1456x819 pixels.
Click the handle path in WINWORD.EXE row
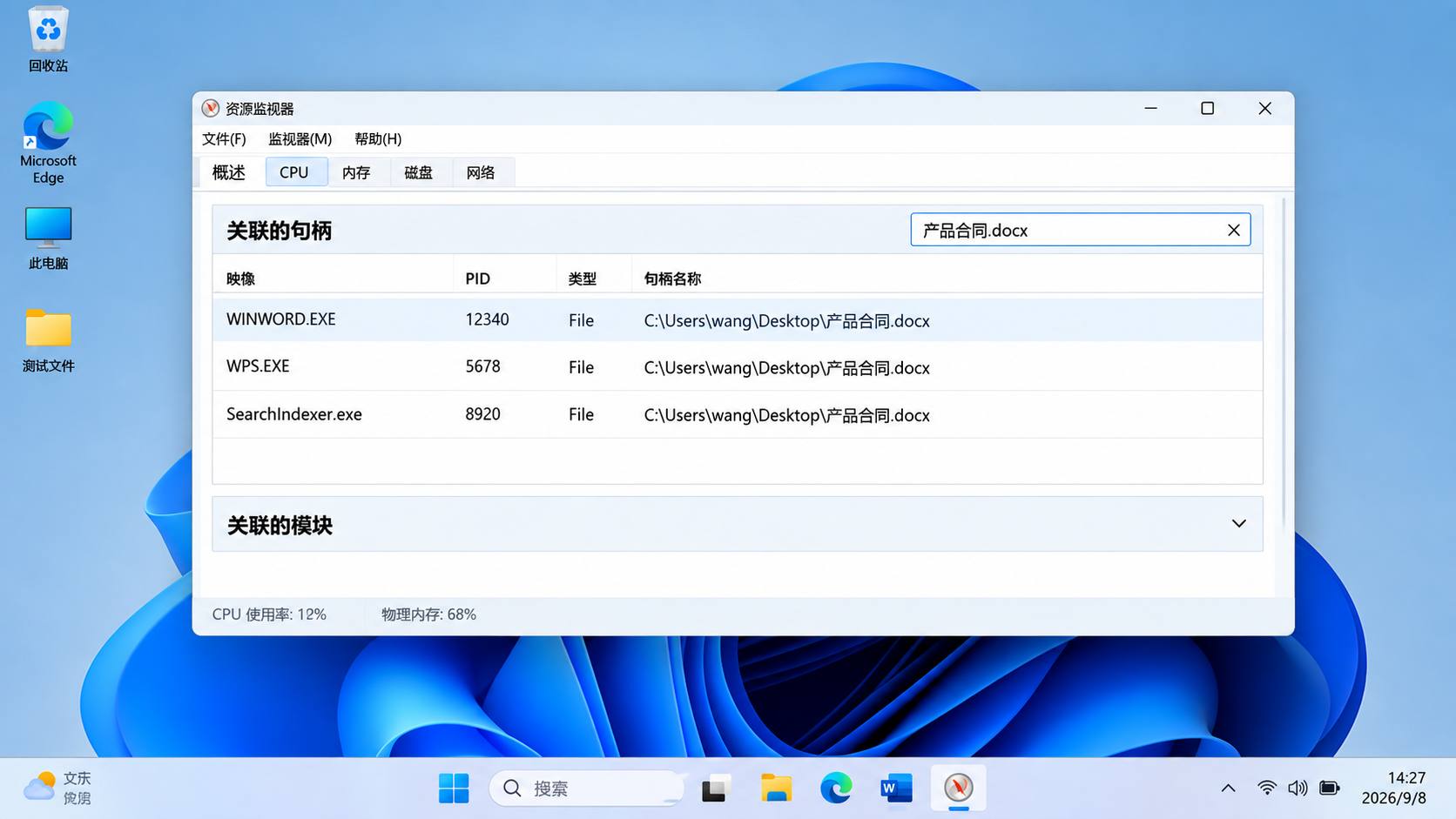(x=786, y=321)
